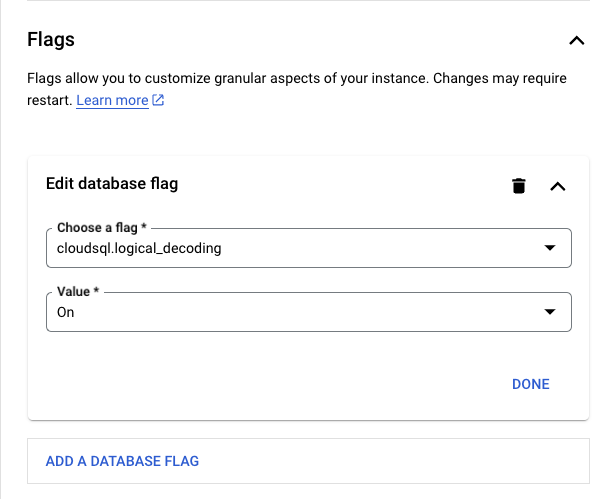This screenshot has width=602, height=499.
Task: Open the Choose a flag dropdown arrow
Action: (550, 248)
